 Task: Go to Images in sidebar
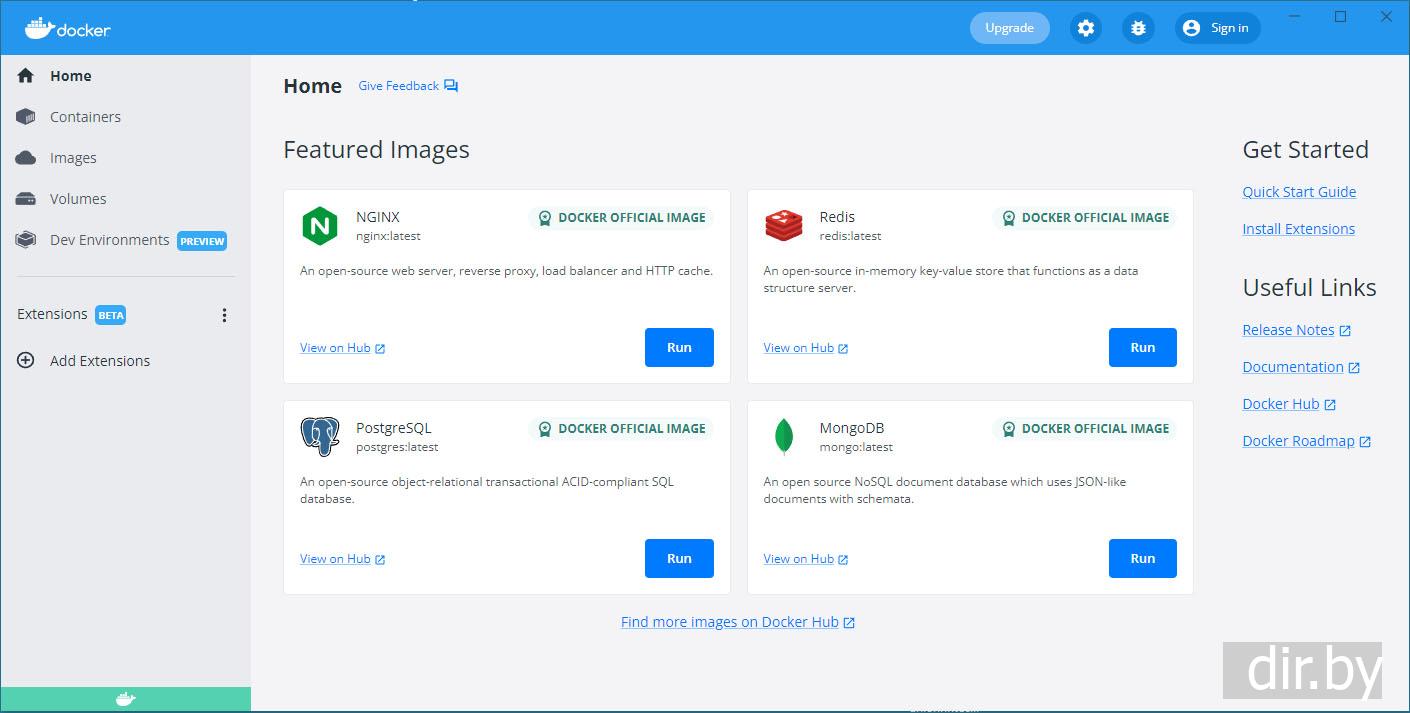[x=73, y=158]
